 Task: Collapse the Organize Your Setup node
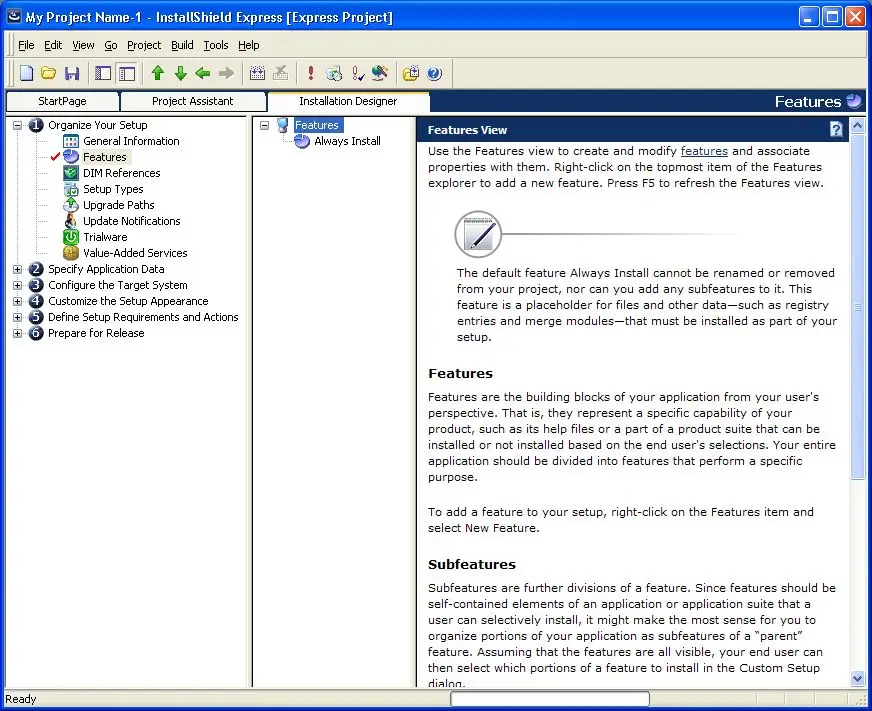17,125
